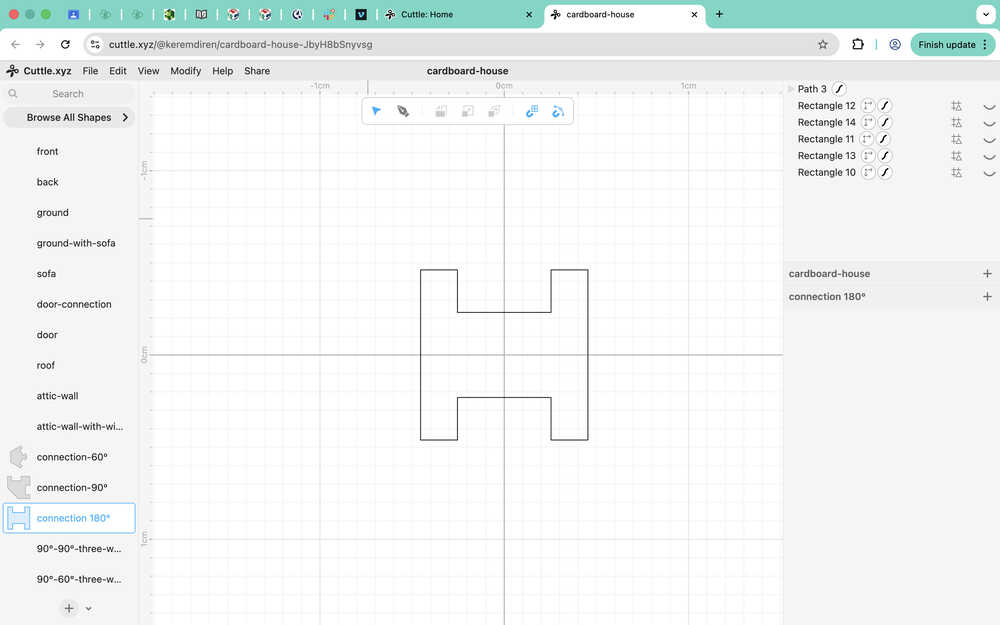Select the arrow Select tool
1000x625 pixels.
click(376, 111)
